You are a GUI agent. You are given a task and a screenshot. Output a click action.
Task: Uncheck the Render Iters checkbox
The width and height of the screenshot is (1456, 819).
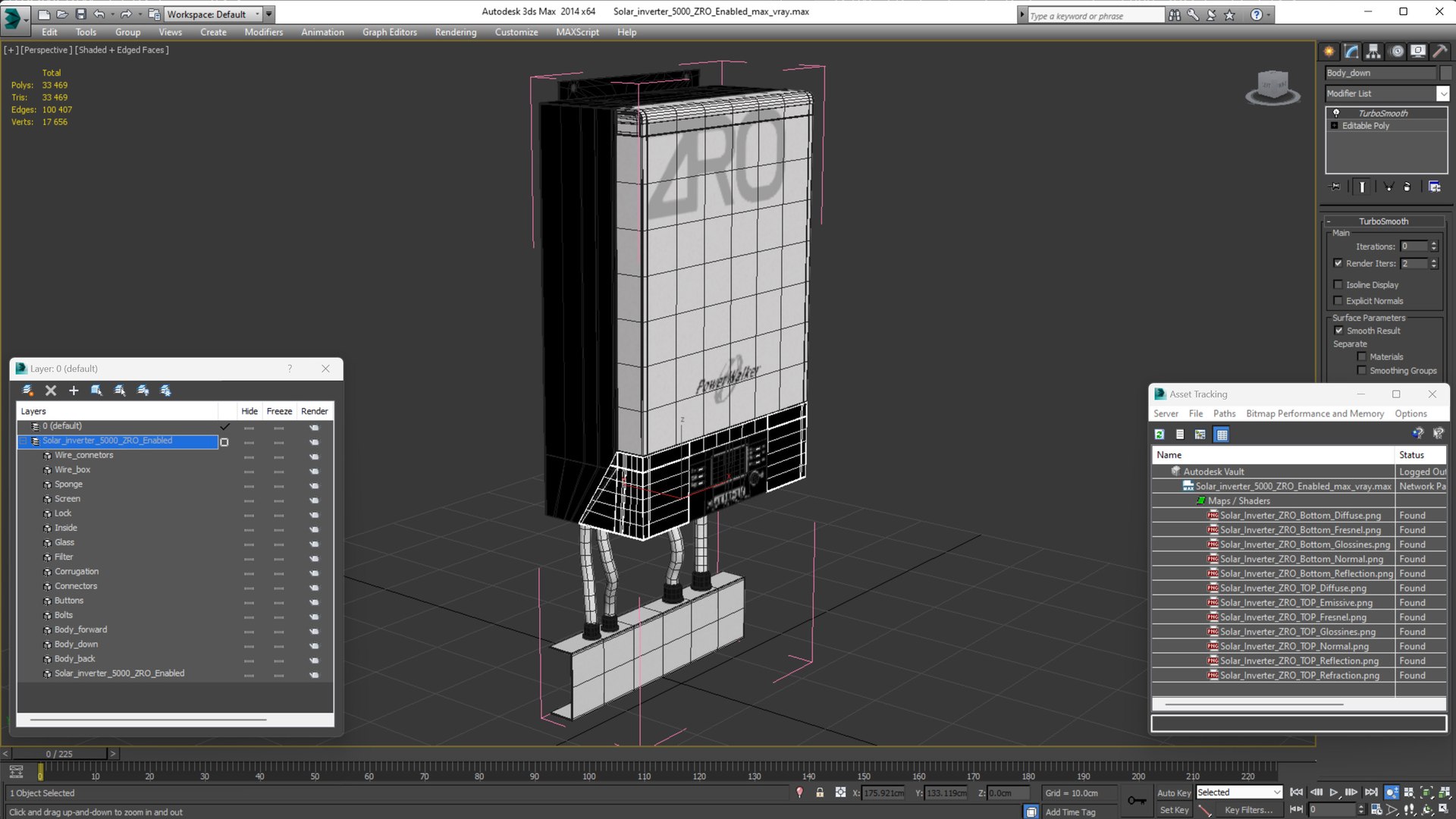click(1338, 263)
